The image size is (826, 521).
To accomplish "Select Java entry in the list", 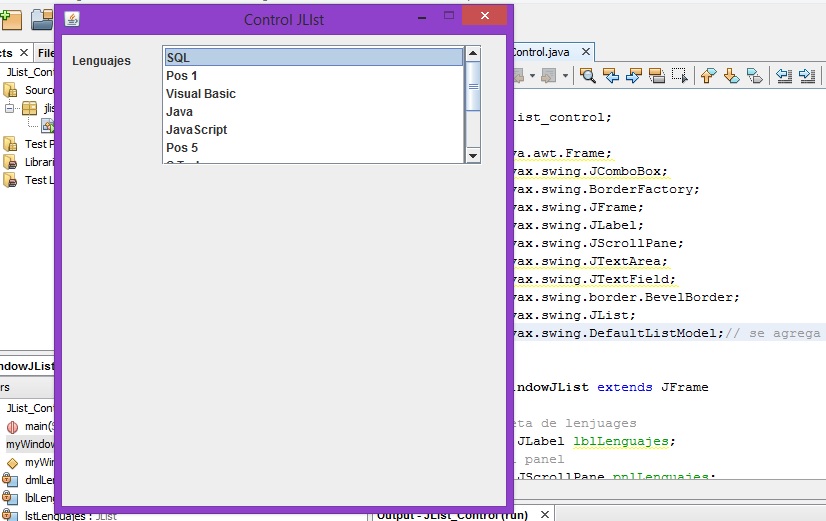I will click(x=180, y=112).
